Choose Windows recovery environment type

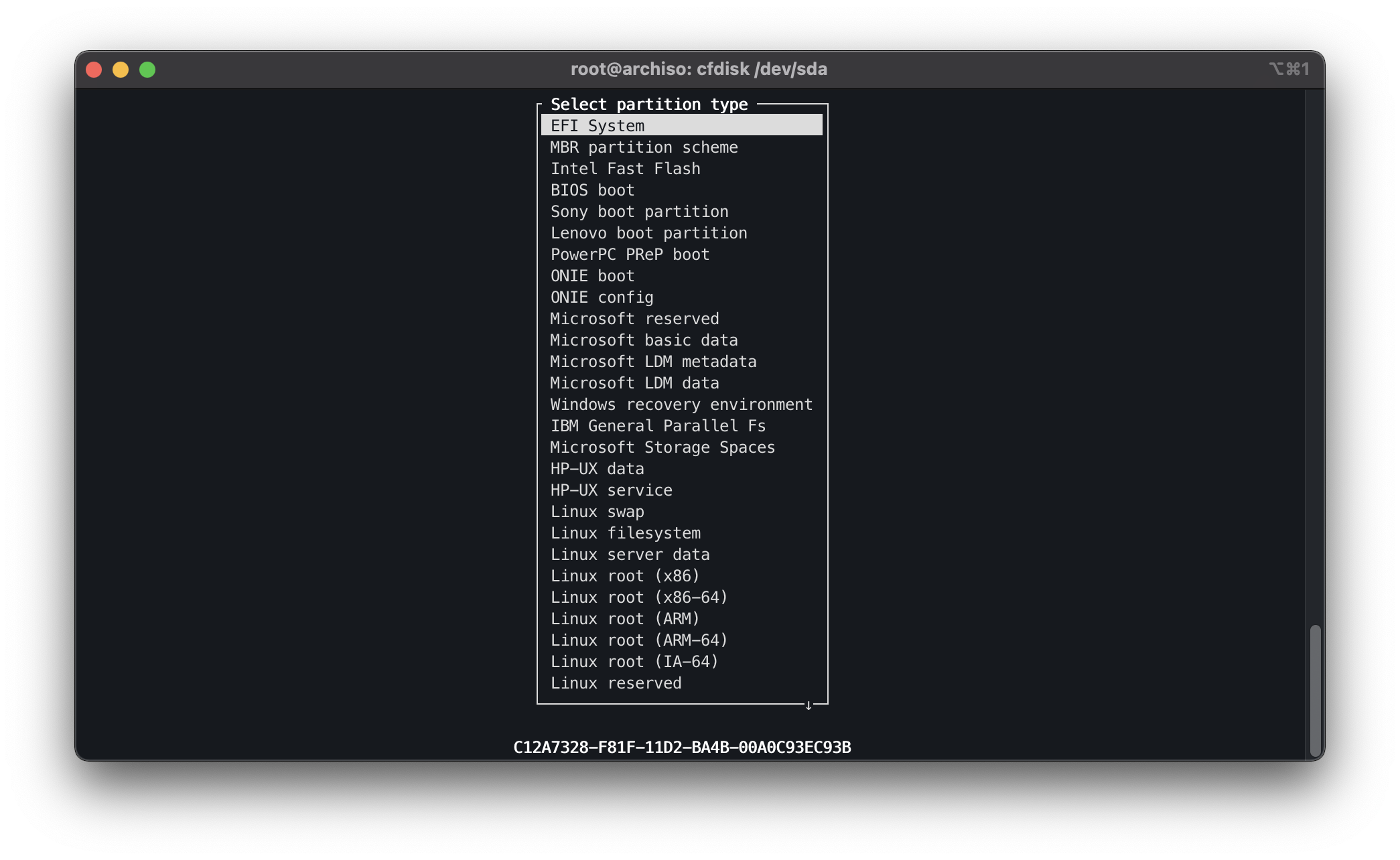[681, 404]
